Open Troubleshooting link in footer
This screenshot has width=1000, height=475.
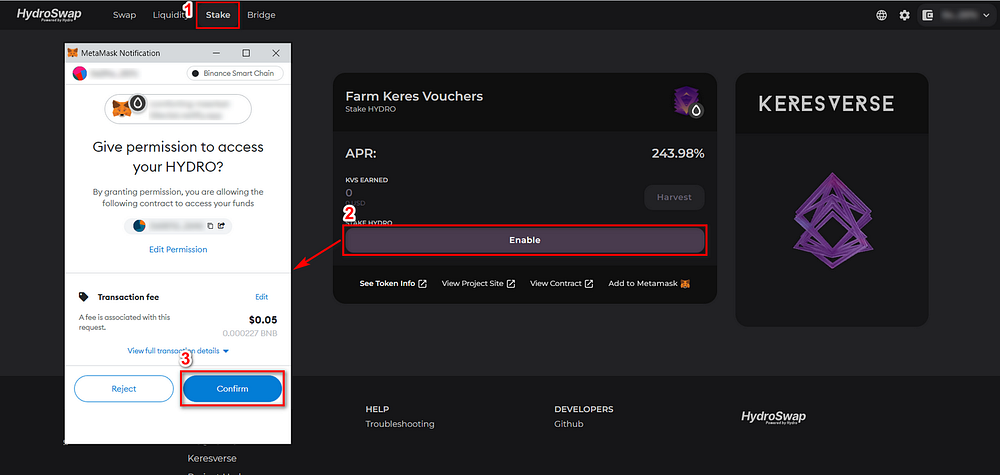click(x=400, y=424)
